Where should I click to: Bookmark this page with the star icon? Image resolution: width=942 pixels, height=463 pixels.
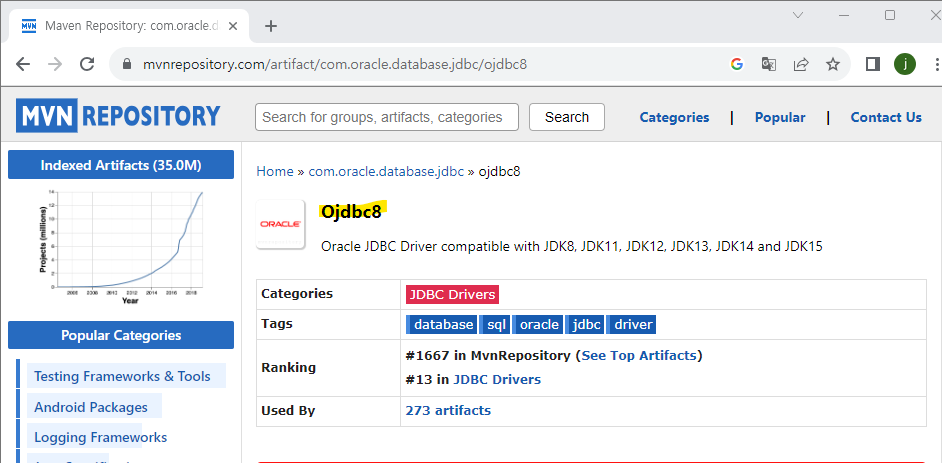pos(833,64)
